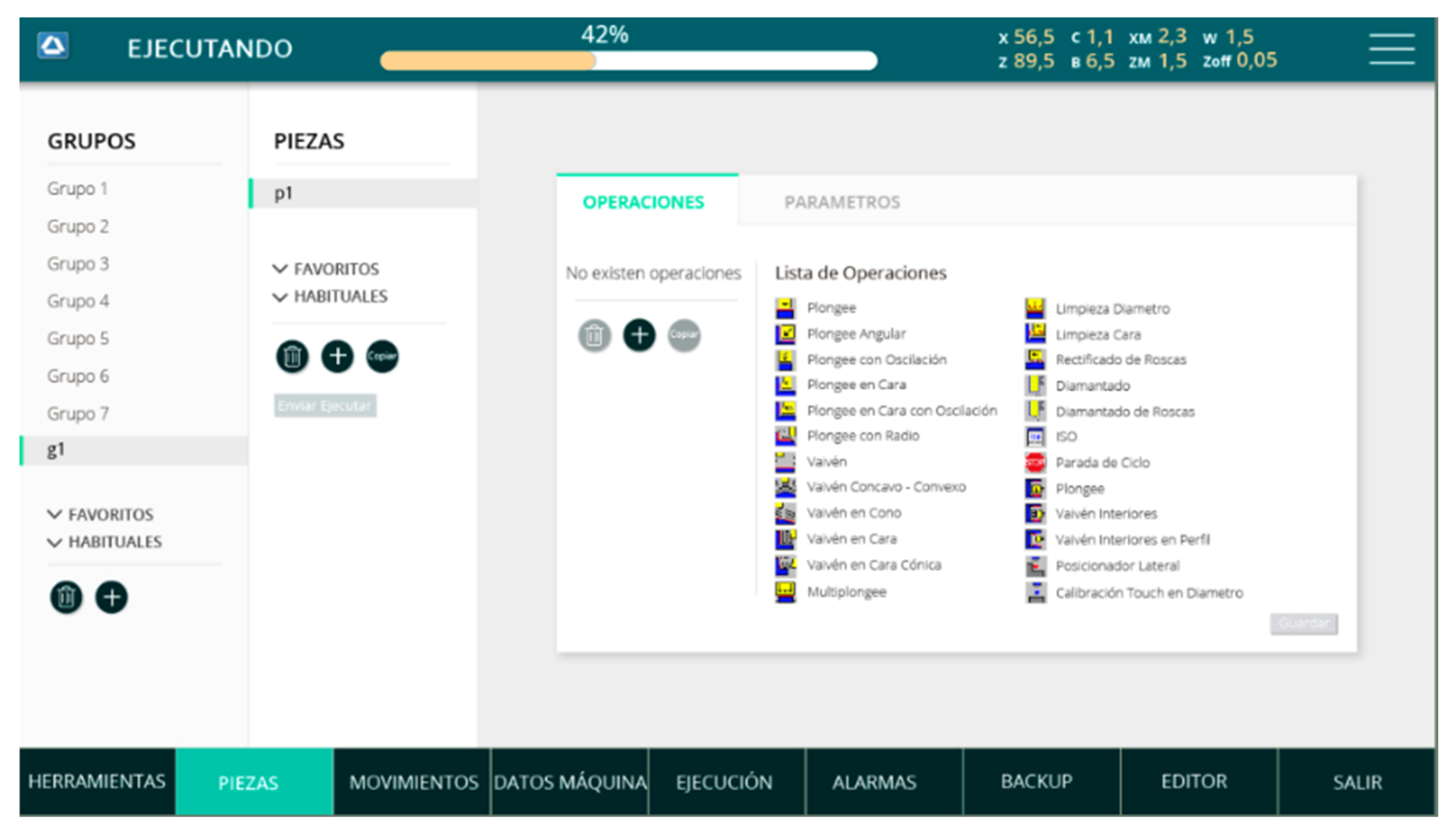Select Grupo 3 in groups list
This screenshot has width=1456, height=835.
point(78,264)
